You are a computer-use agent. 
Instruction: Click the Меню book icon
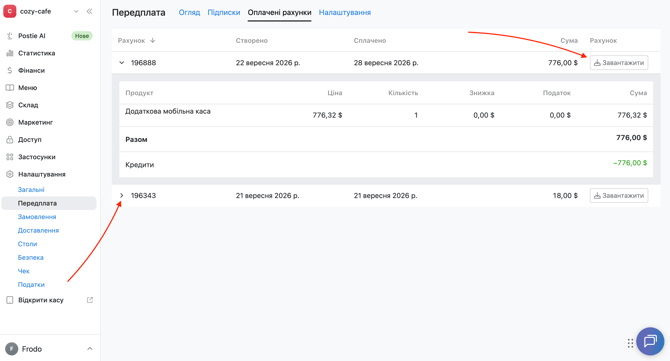tap(10, 88)
